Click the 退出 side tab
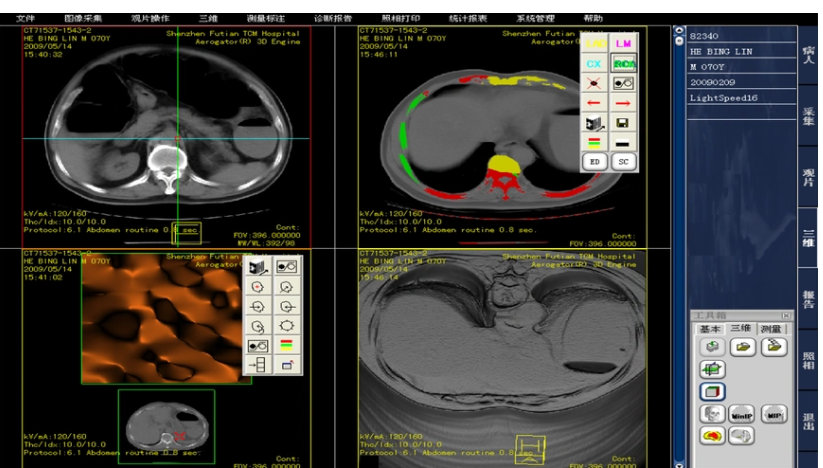The height and width of the screenshot is (468, 823). (x=808, y=422)
